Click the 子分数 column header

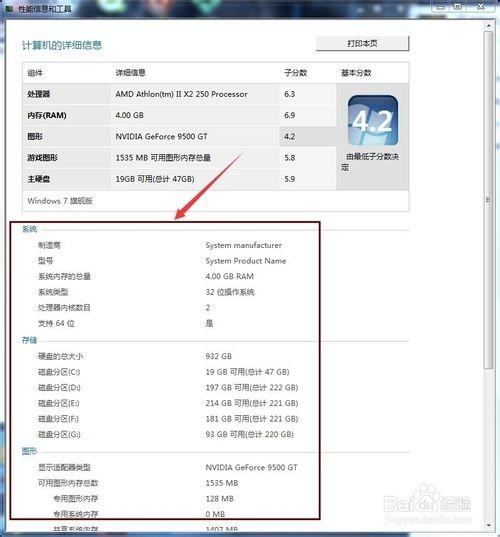tap(296, 73)
